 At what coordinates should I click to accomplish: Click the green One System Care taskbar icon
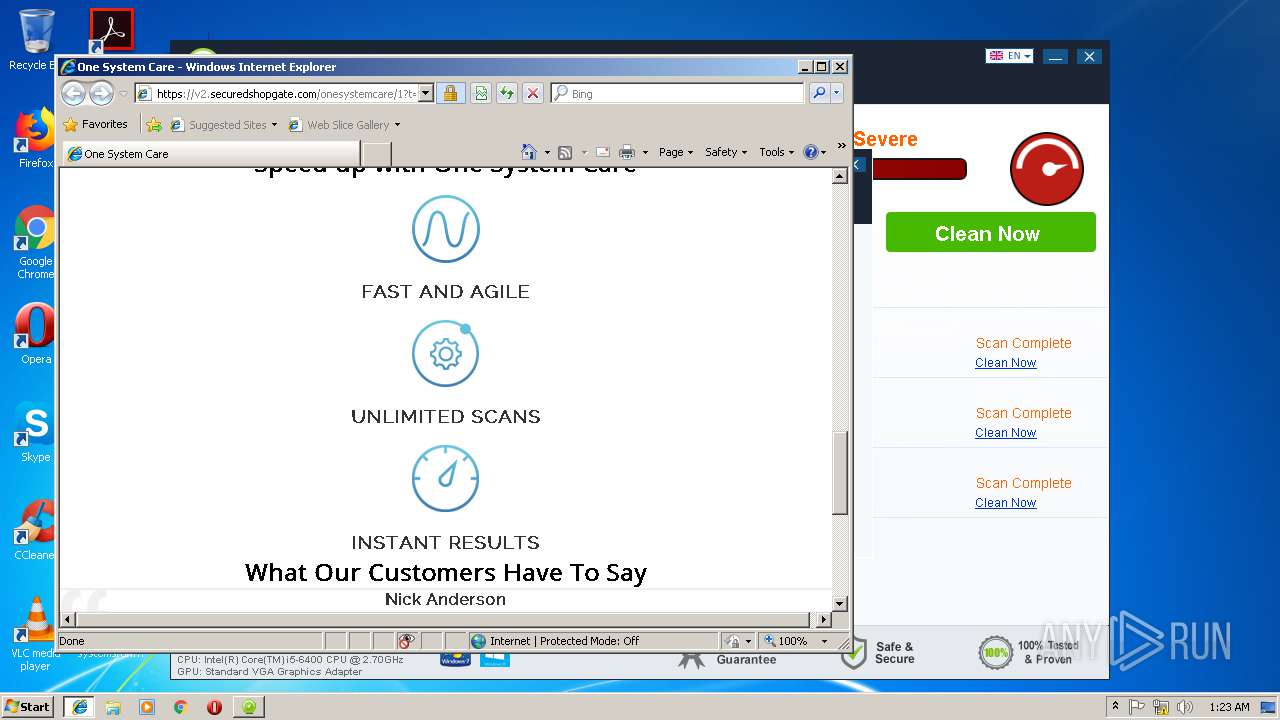click(248, 706)
